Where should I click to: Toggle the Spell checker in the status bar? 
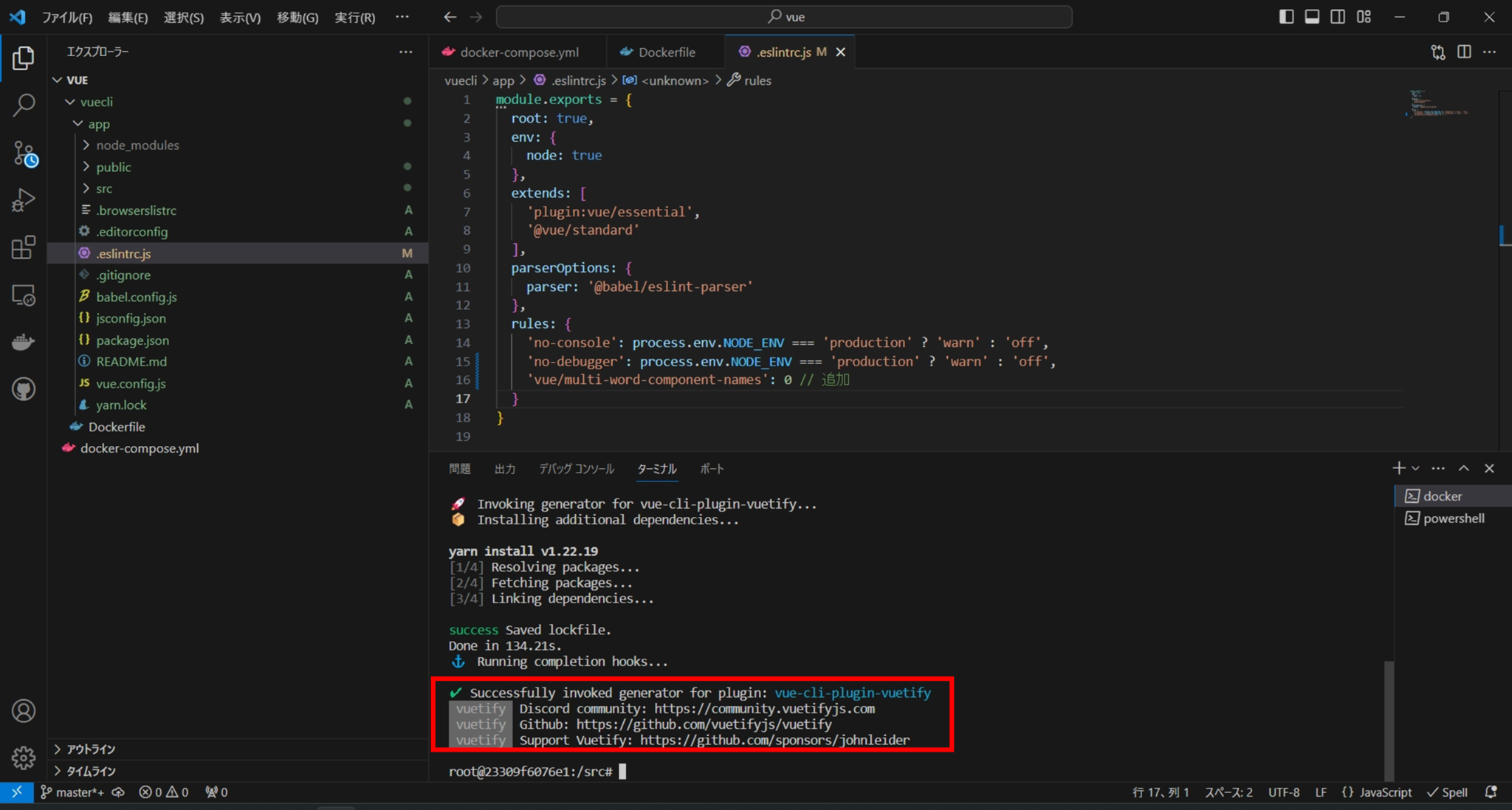[x=1447, y=792]
